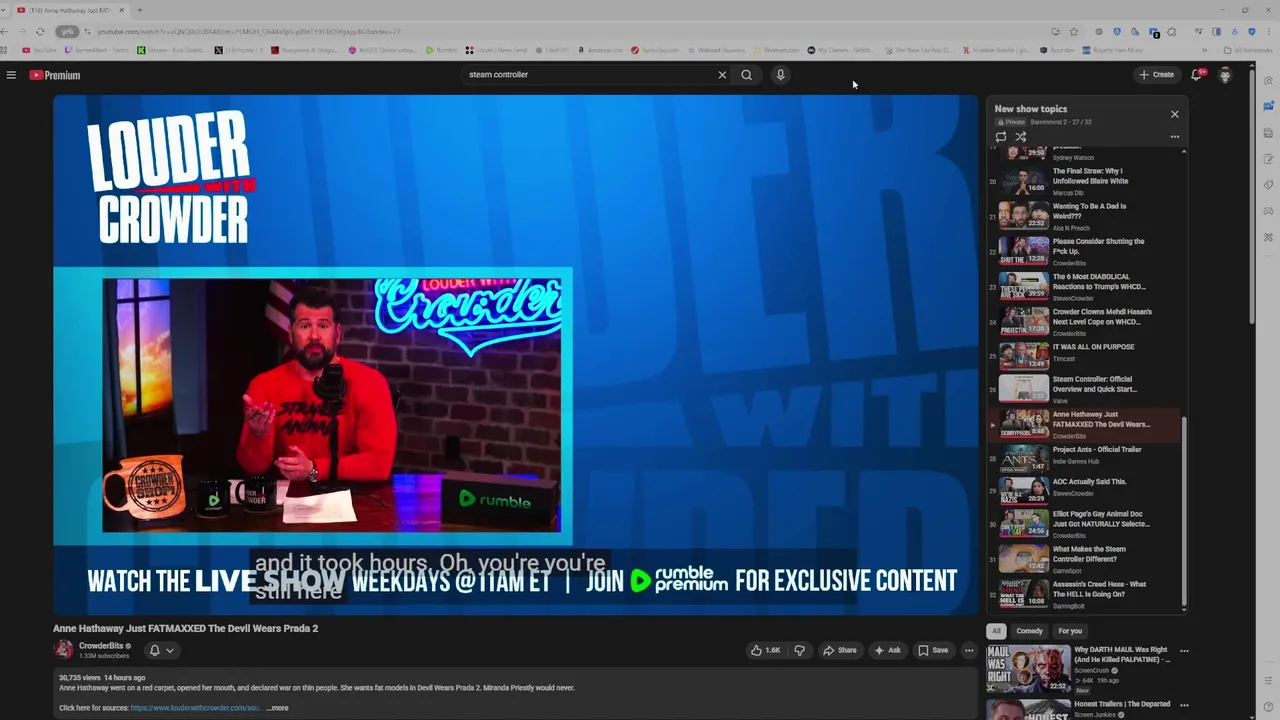This screenshot has width=1280, height=720.
Task: Open the Create button
Action: [1156, 75]
